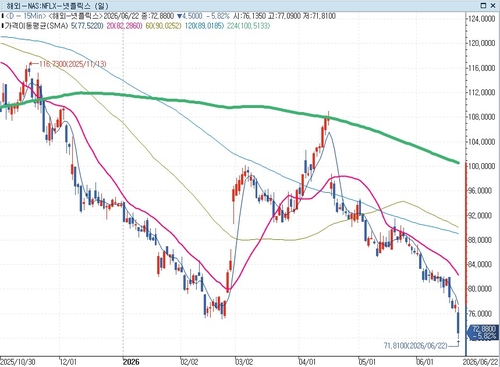Click the '시:76.1350' opening price text

250,16
